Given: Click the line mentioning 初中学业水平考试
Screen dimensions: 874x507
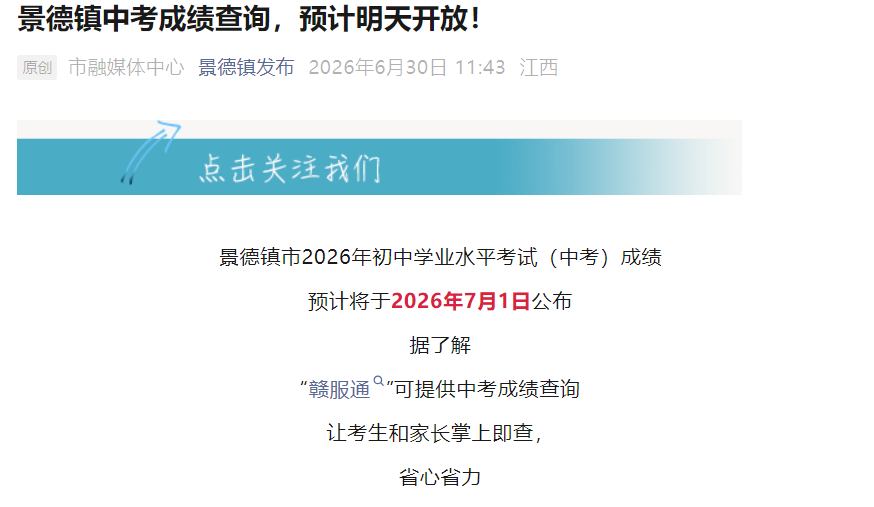Looking at the screenshot, I should click(x=440, y=257).
